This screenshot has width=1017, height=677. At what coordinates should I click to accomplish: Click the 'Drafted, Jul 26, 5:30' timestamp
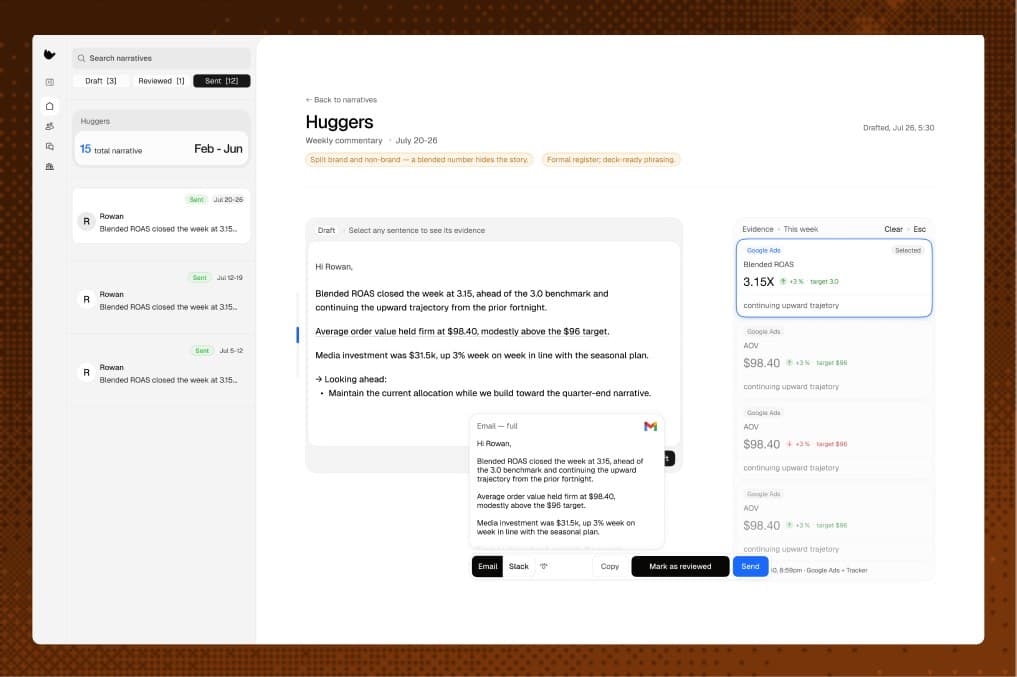pos(898,128)
